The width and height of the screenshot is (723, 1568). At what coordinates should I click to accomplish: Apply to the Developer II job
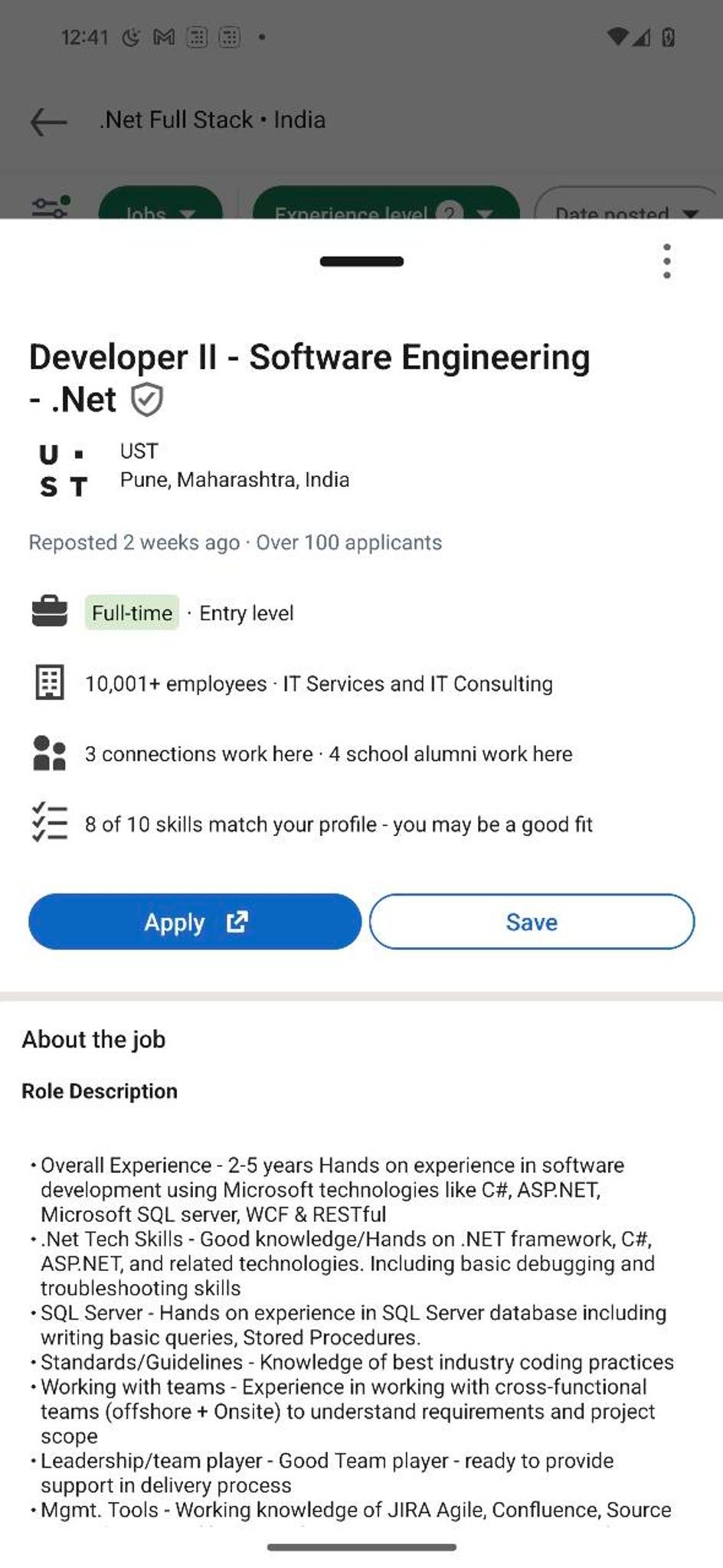tap(195, 922)
